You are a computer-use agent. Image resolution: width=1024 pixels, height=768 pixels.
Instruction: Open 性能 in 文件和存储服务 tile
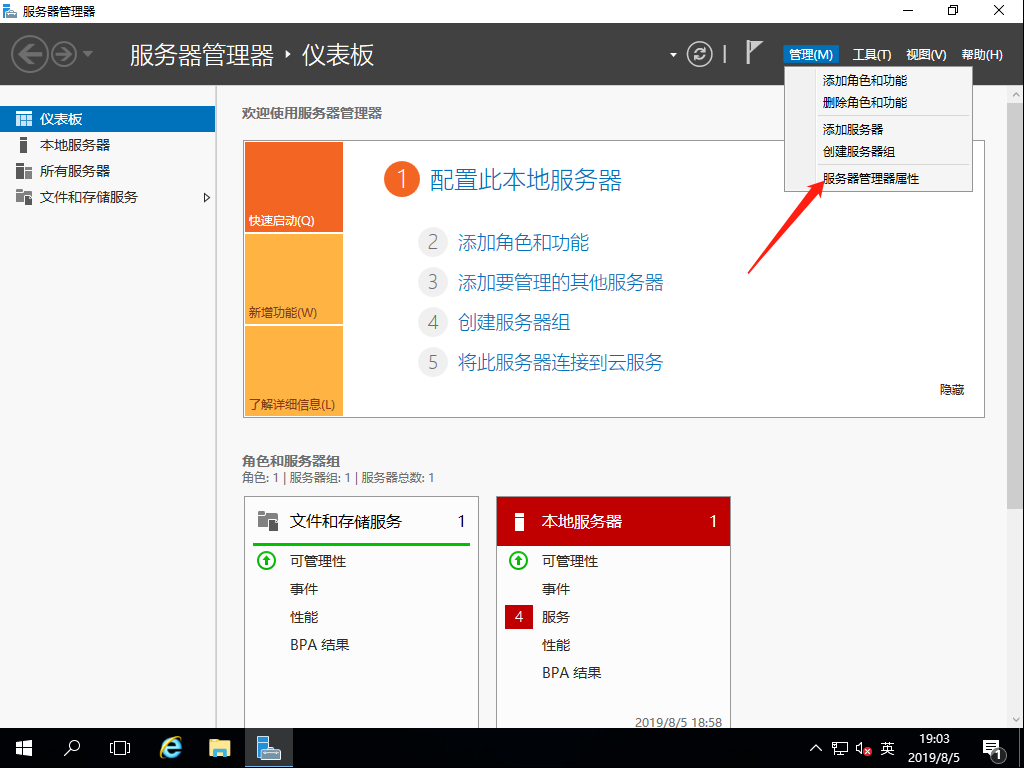click(304, 617)
